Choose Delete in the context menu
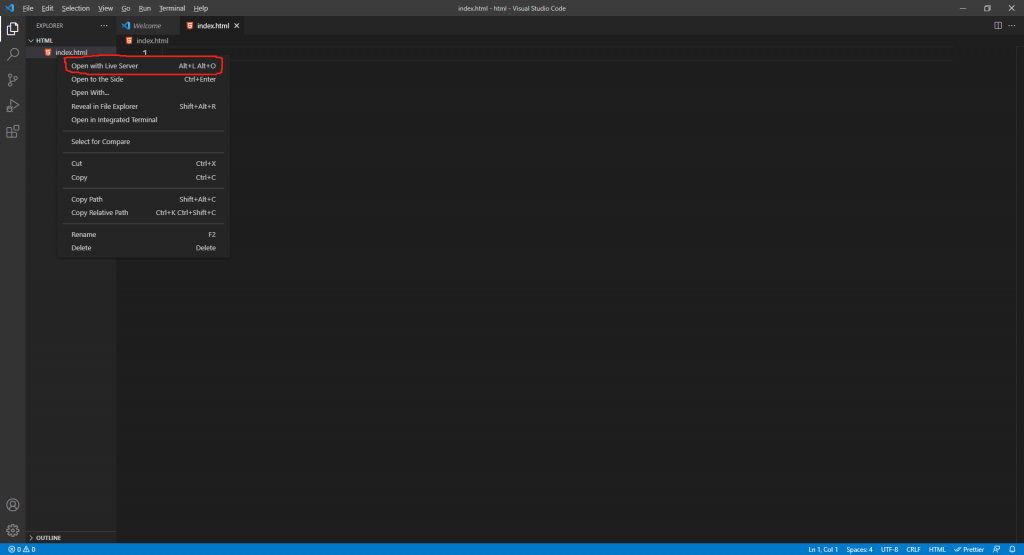 tap(143, 247)
